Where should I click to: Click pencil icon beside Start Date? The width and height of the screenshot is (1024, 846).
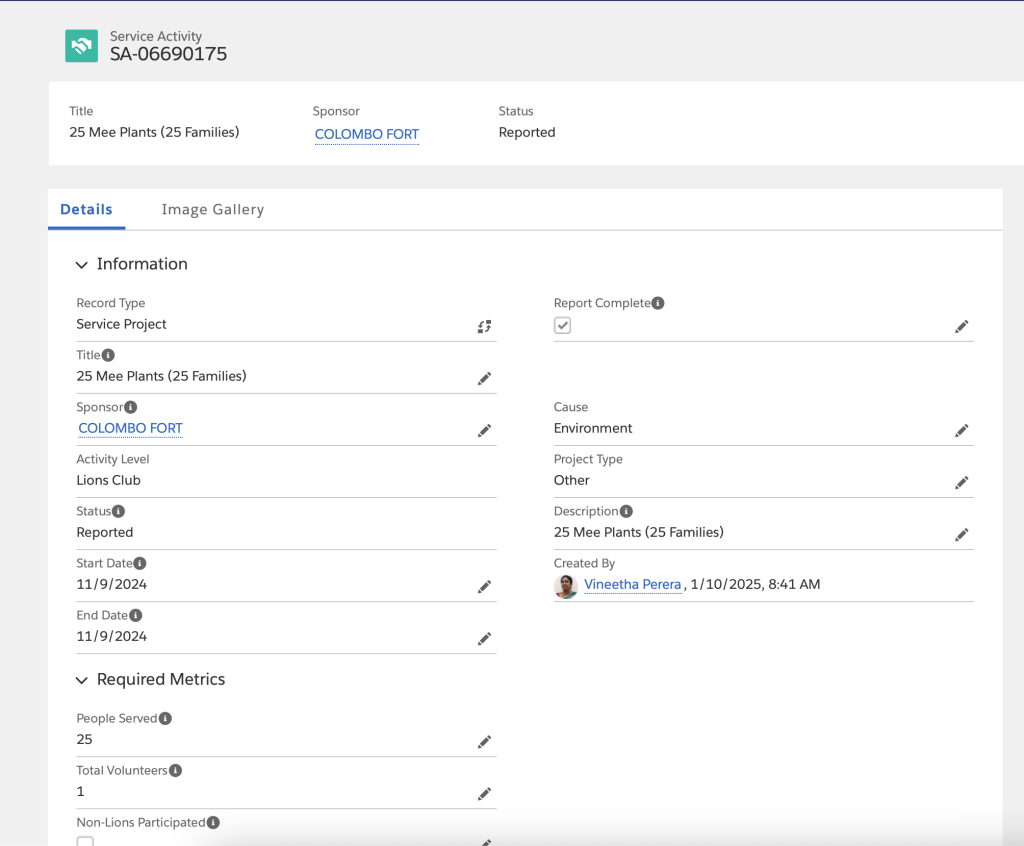484,587
